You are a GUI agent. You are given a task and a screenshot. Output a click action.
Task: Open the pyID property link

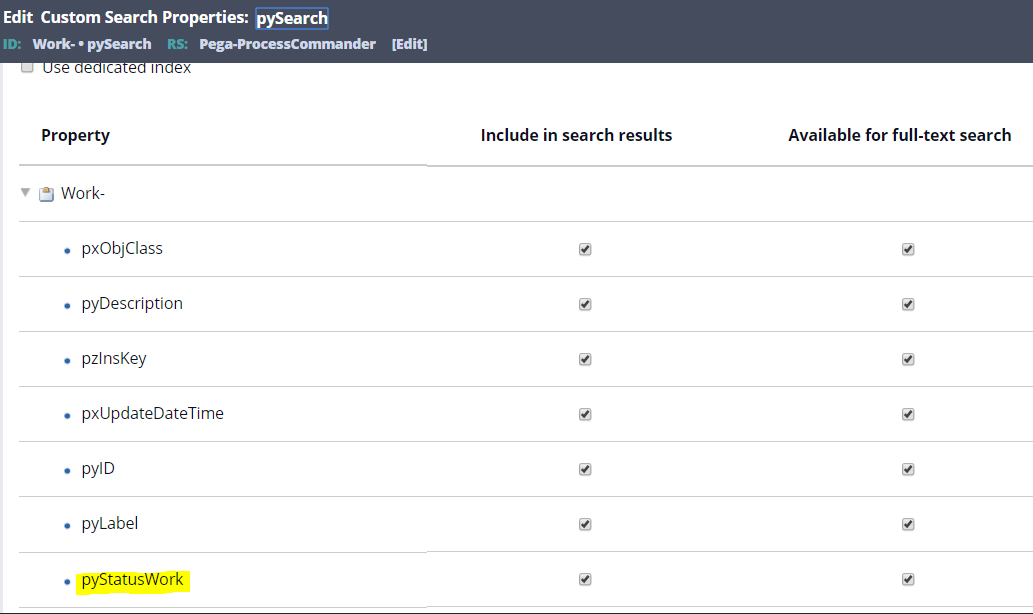tap(97, 468)
